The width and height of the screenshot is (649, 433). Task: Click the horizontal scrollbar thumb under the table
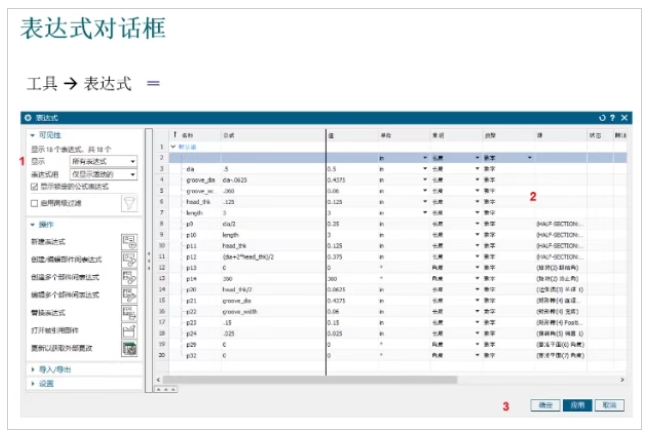tap(310, 380)
